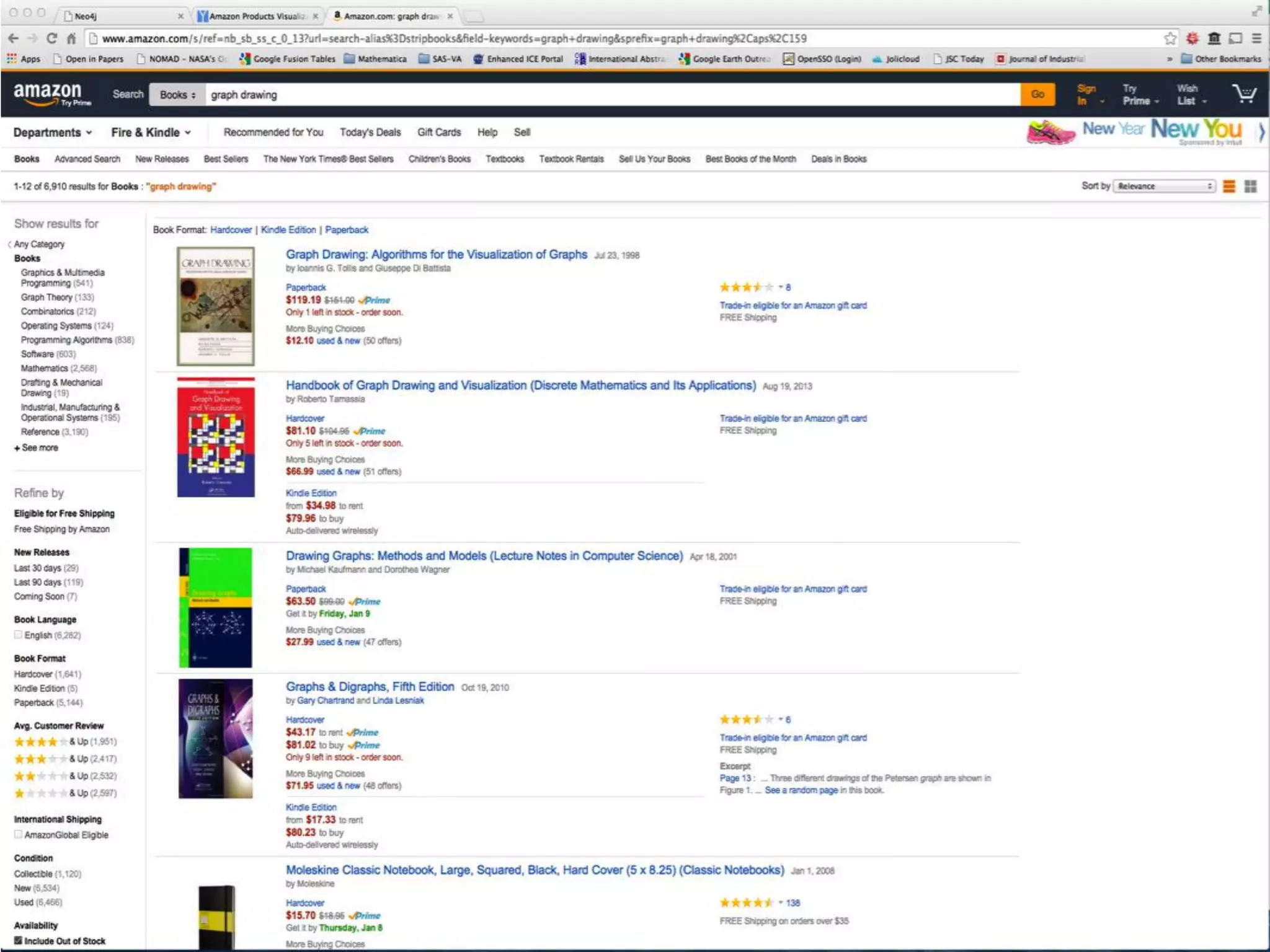Bookmark this page with star icon
1270x952 pixels.
click(x=1170, y=38)
